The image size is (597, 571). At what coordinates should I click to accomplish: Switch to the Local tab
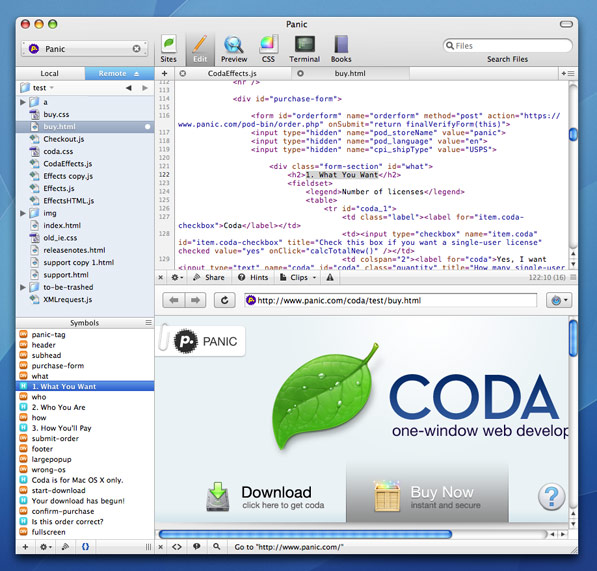click(50, 73)
